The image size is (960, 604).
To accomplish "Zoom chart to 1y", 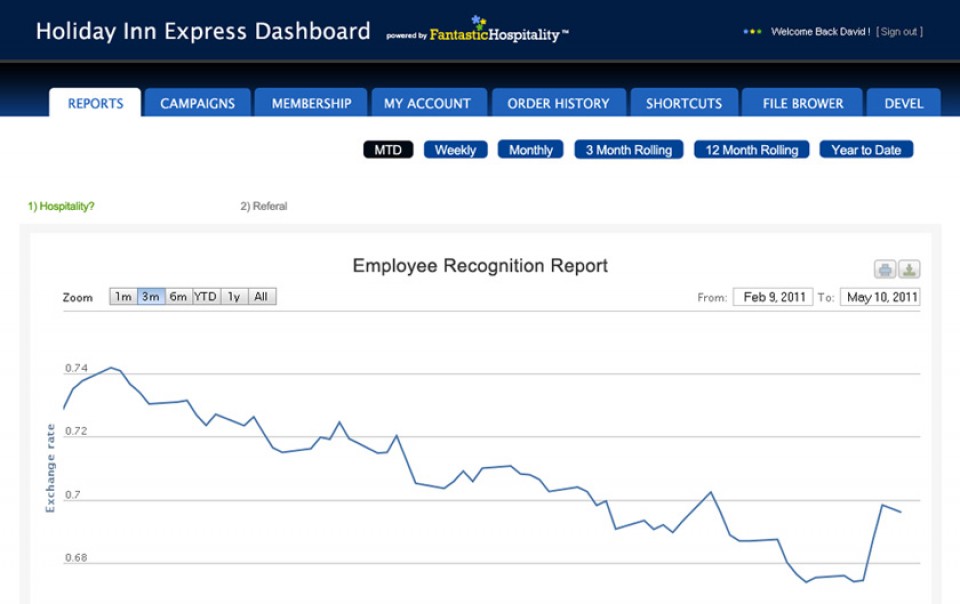I will pyautogui.click(x=233, y=297).
